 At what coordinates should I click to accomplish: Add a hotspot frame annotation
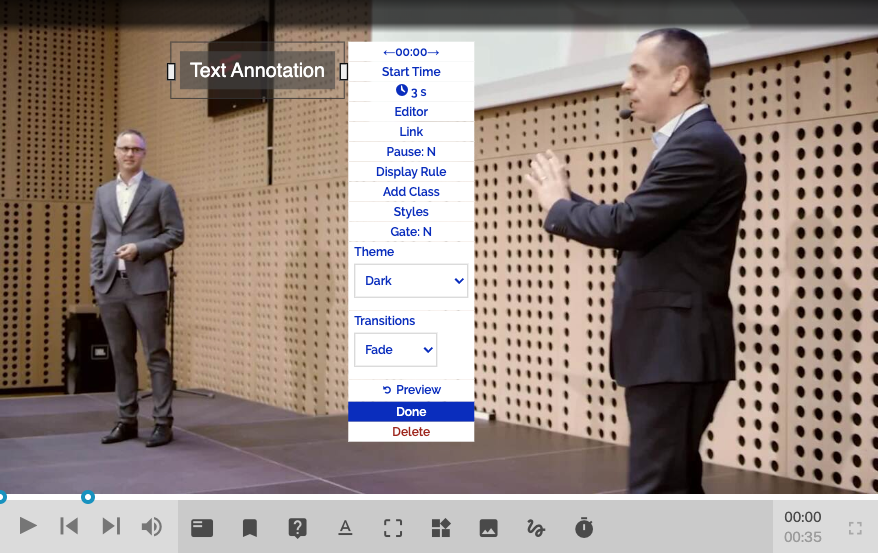click(393, 528)
